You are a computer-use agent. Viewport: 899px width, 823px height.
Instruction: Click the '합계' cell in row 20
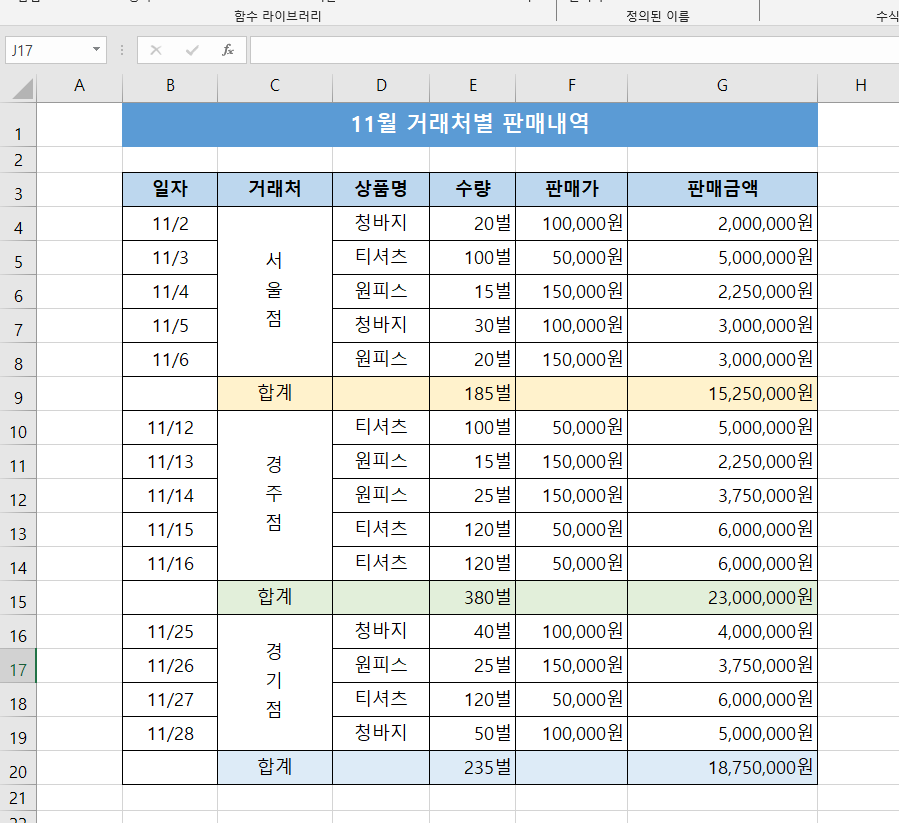tap(275, 767)
